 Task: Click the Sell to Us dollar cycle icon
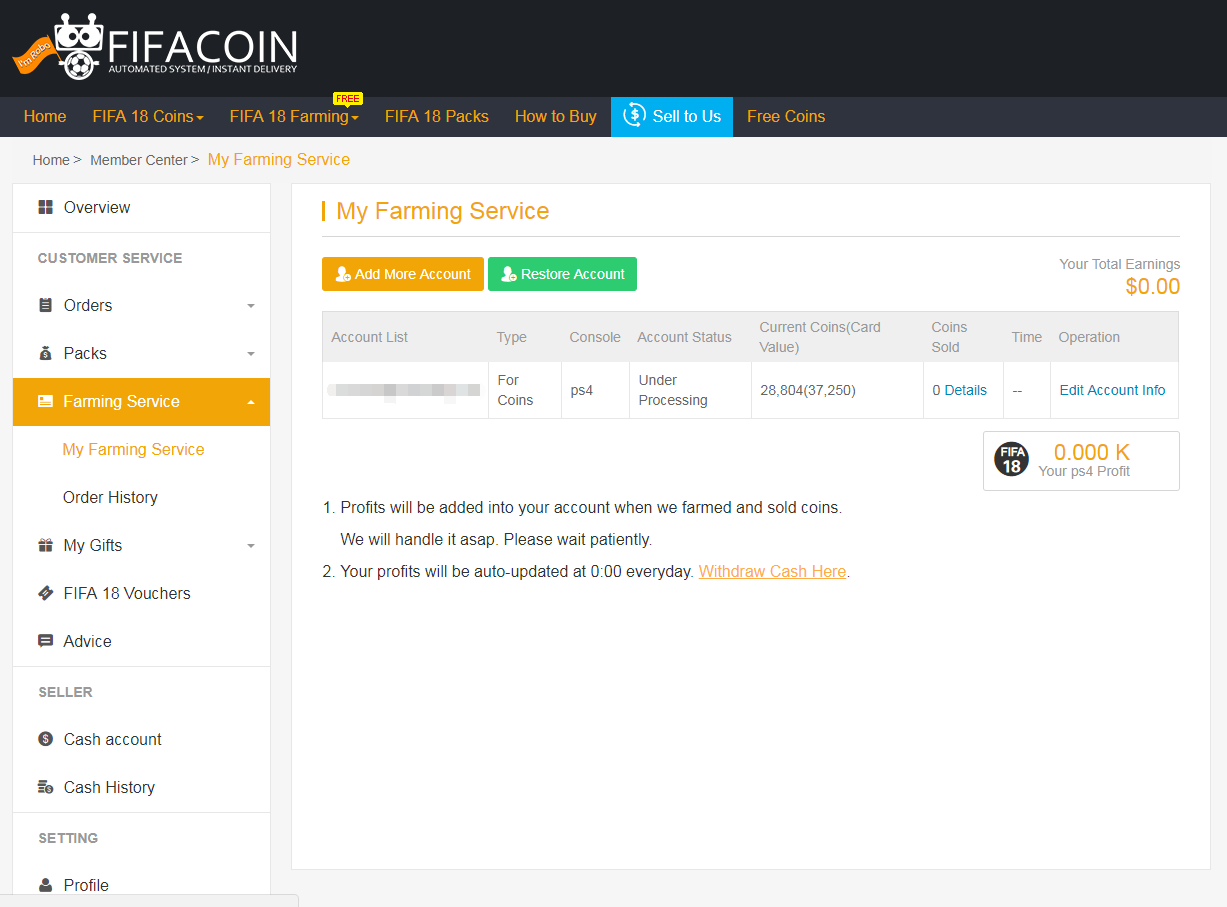tap(634, 115)
